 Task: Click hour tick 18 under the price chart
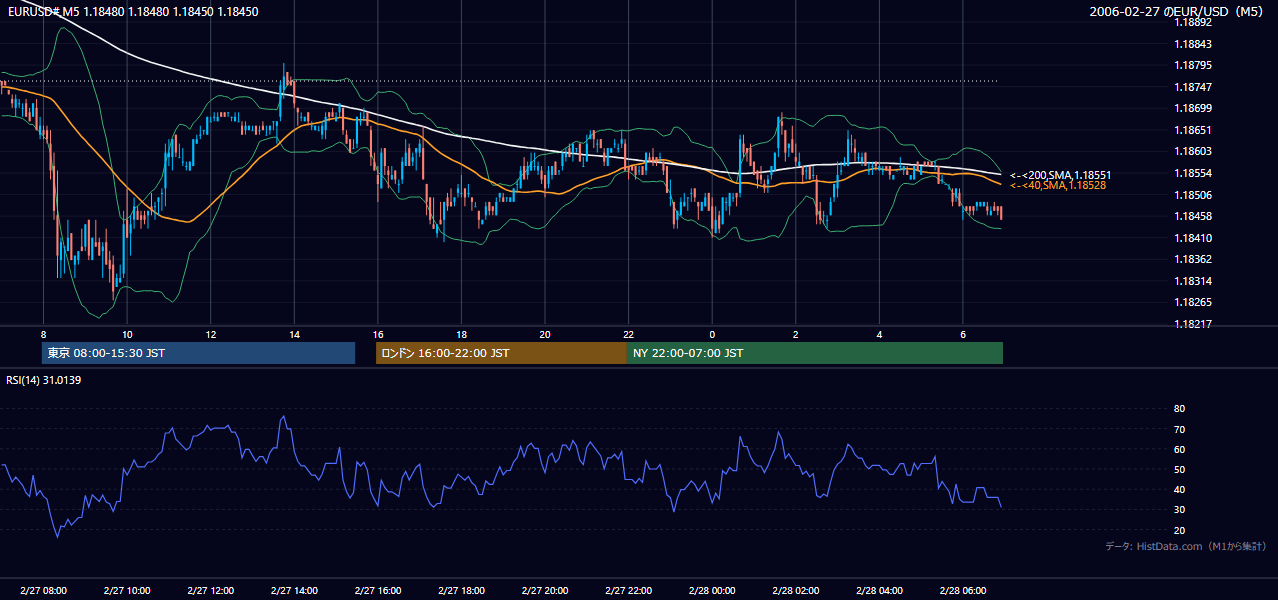(461, 334)
